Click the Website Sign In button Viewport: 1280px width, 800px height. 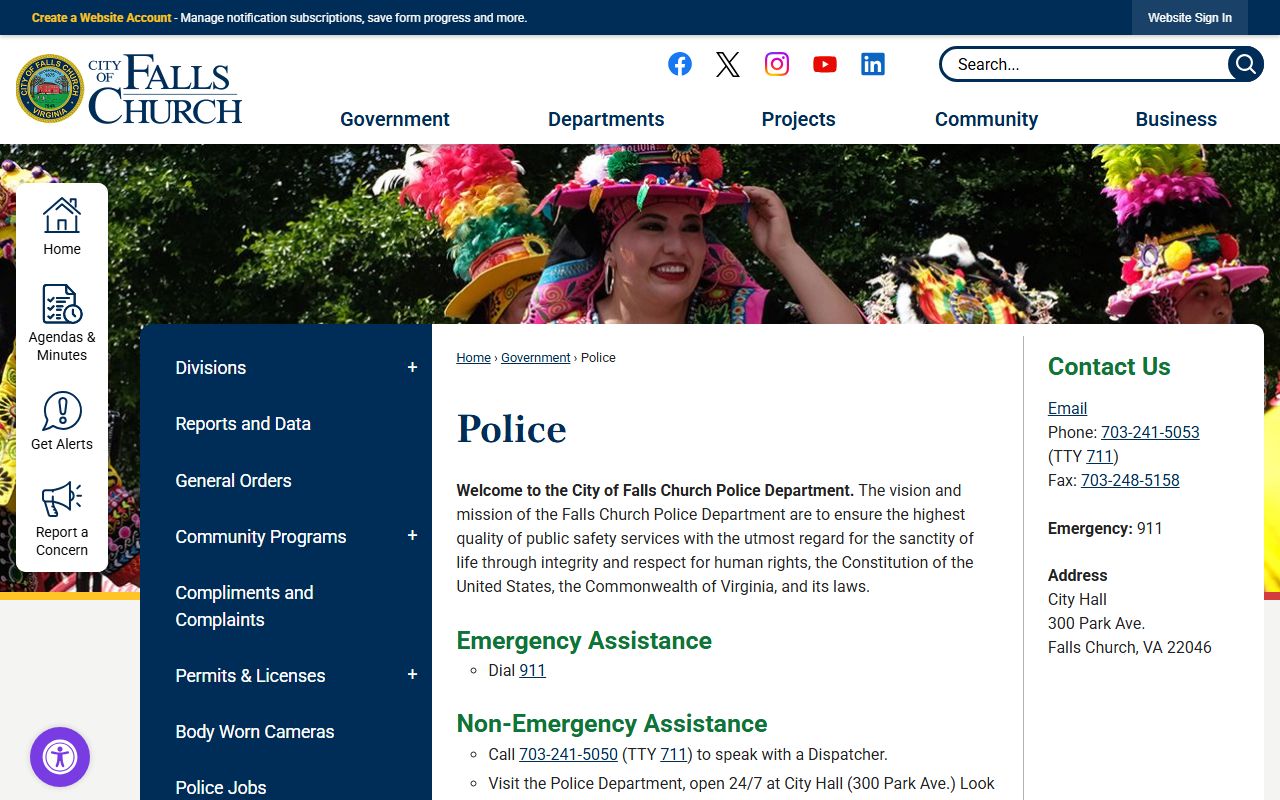pyautogui.click(x=1190, y=18)
